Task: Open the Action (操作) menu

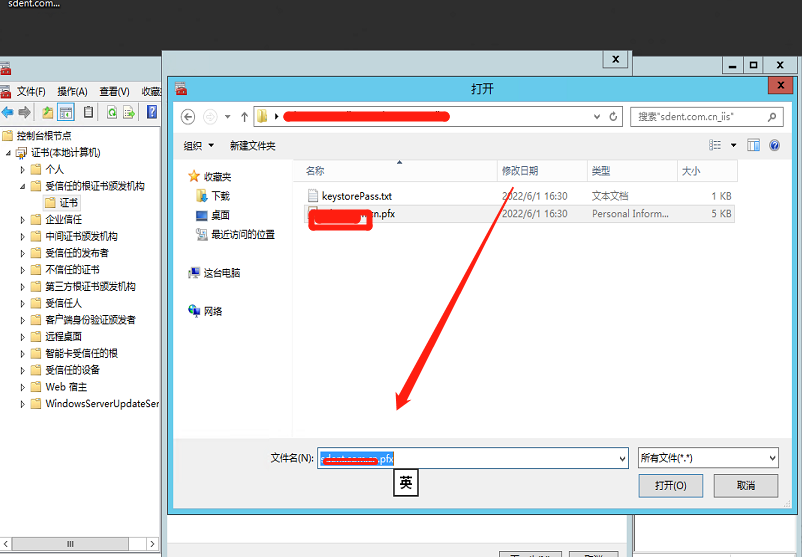Action: tap(72, 91)
